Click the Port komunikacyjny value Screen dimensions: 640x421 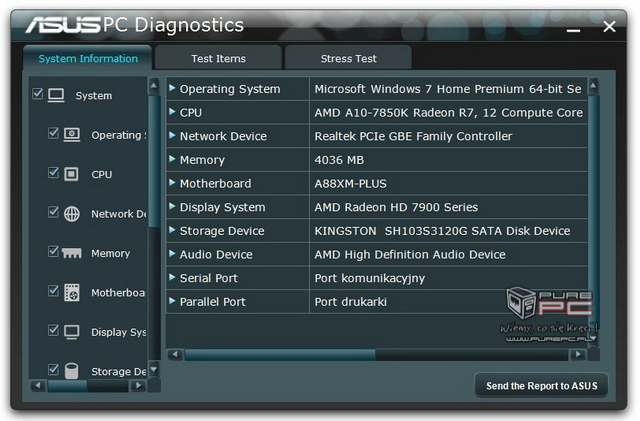pyautogui.click(x=369, y=278)
